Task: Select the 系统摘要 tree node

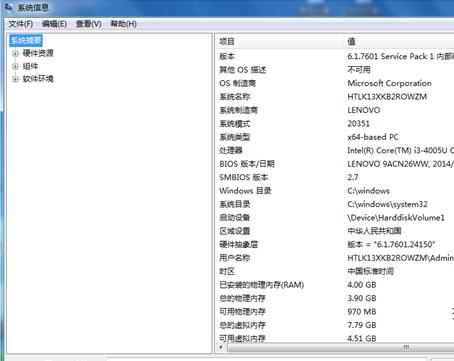Action: pyautogui.click(x=26, y=41)
